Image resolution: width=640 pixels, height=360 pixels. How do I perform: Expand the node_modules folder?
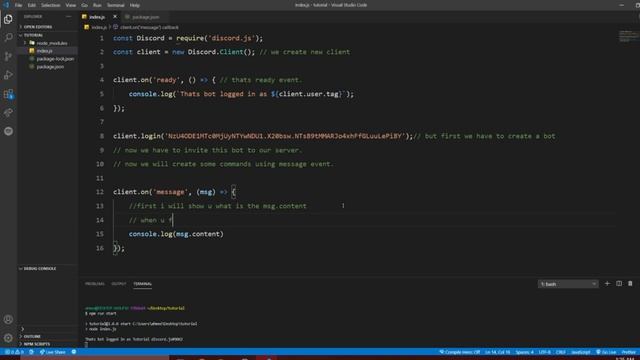(51, 43)
